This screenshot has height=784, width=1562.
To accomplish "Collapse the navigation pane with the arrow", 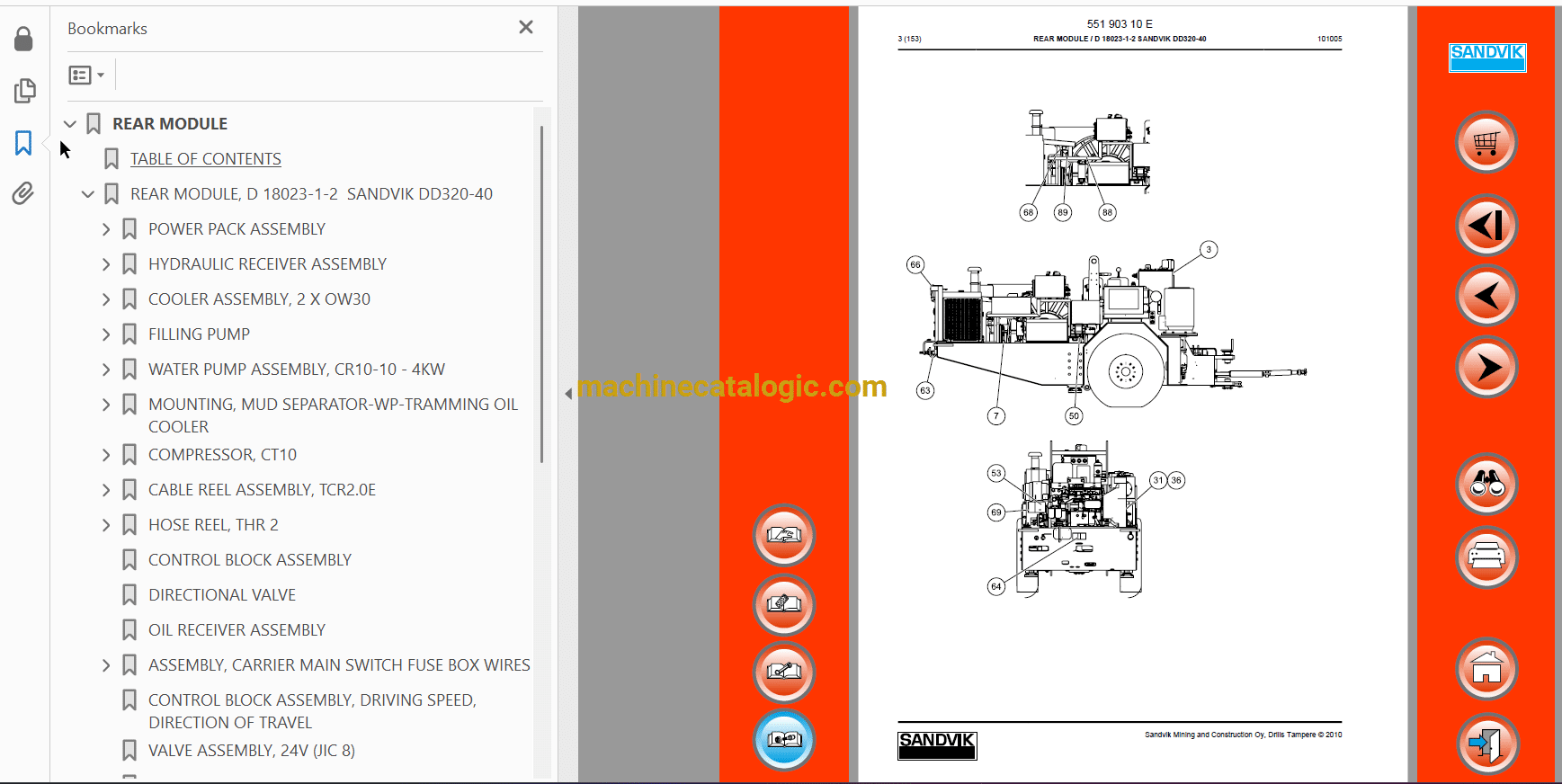I will 568,394.
